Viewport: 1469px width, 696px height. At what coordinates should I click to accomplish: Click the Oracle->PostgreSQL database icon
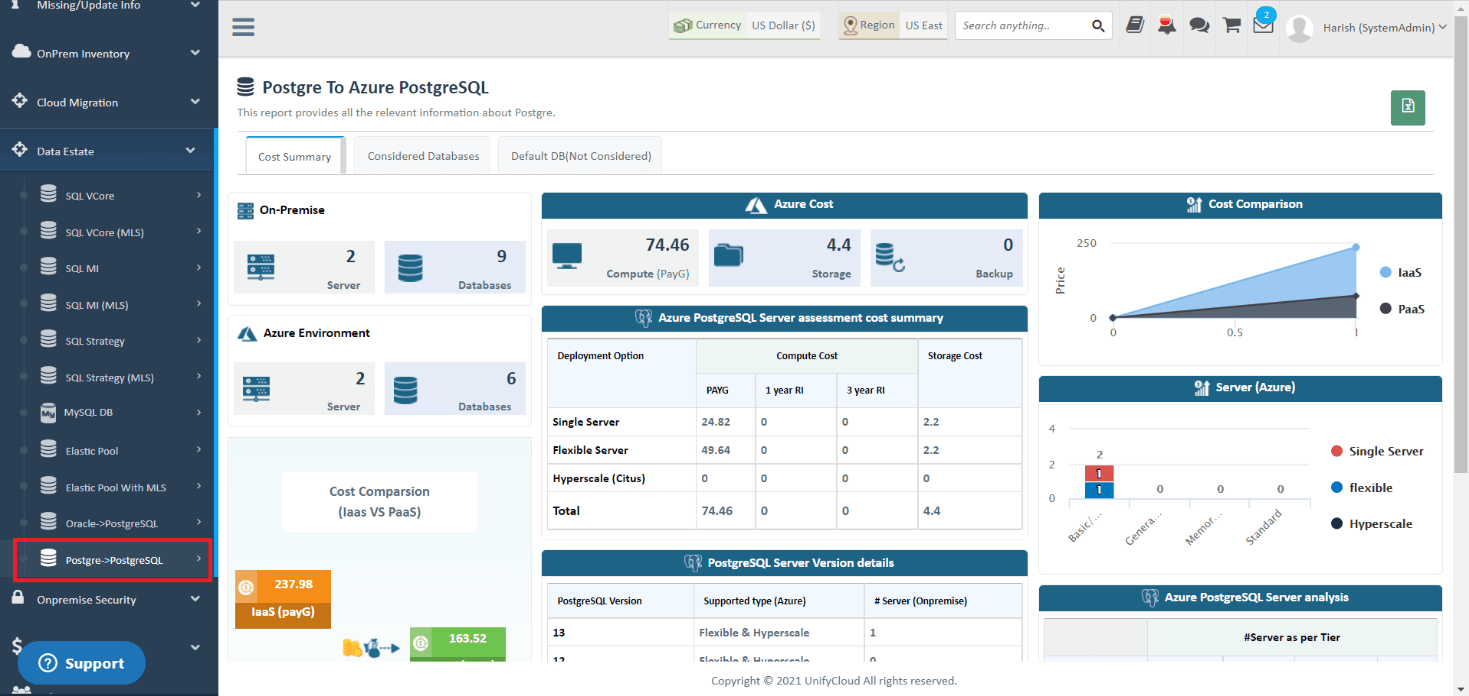(x=48, y=522)
